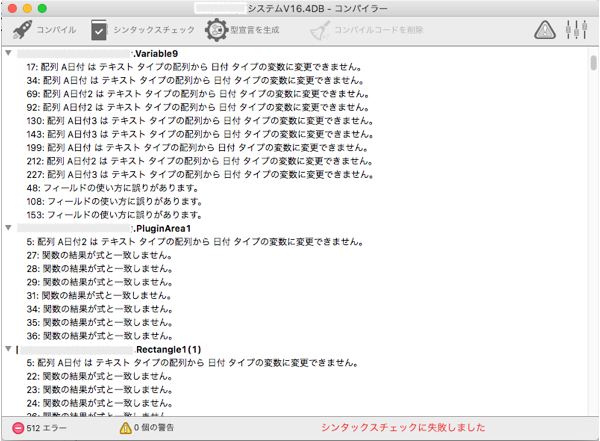Screen dimensions: 600x441
Task: Click the vertical scrollbar thumb
Action: tap(593, 63)
